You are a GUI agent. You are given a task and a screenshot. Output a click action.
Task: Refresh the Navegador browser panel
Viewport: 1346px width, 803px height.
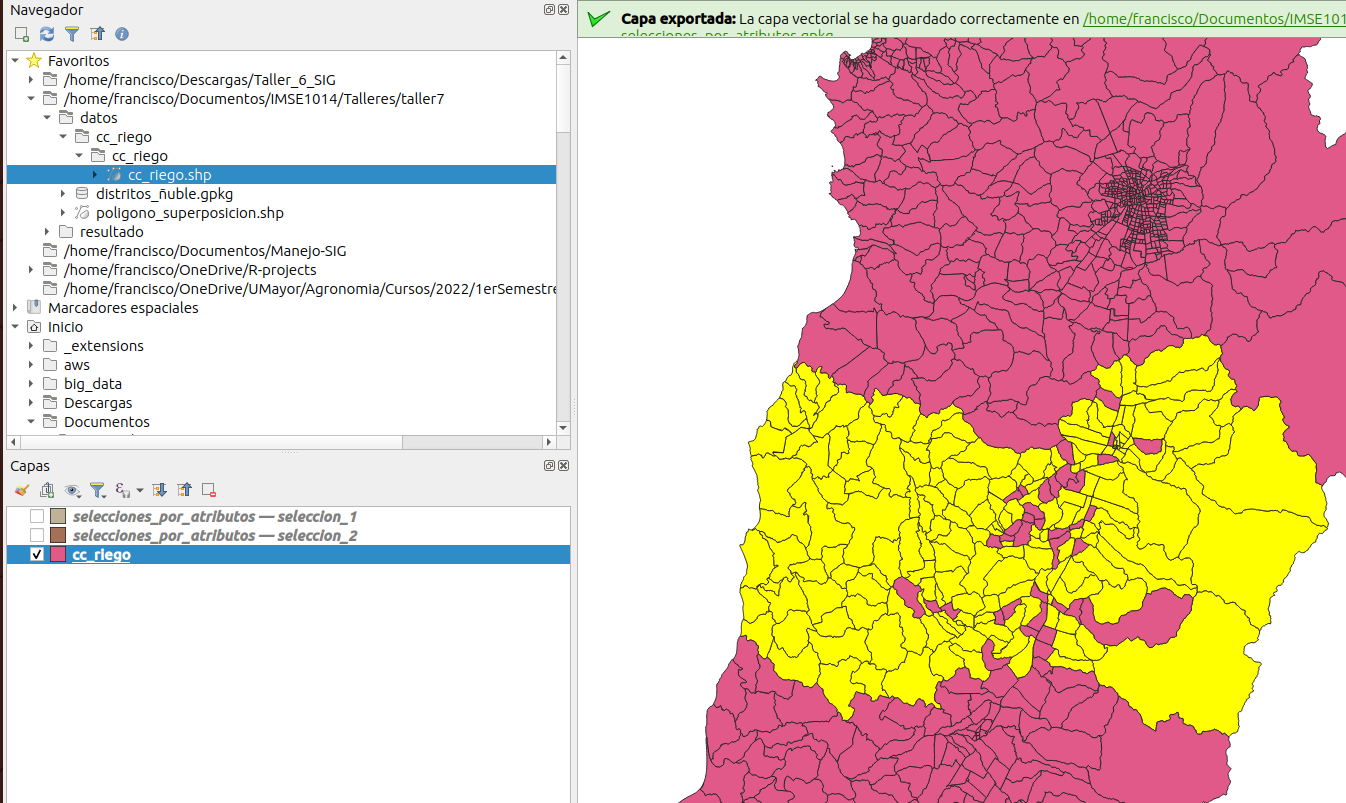(47, 34)
